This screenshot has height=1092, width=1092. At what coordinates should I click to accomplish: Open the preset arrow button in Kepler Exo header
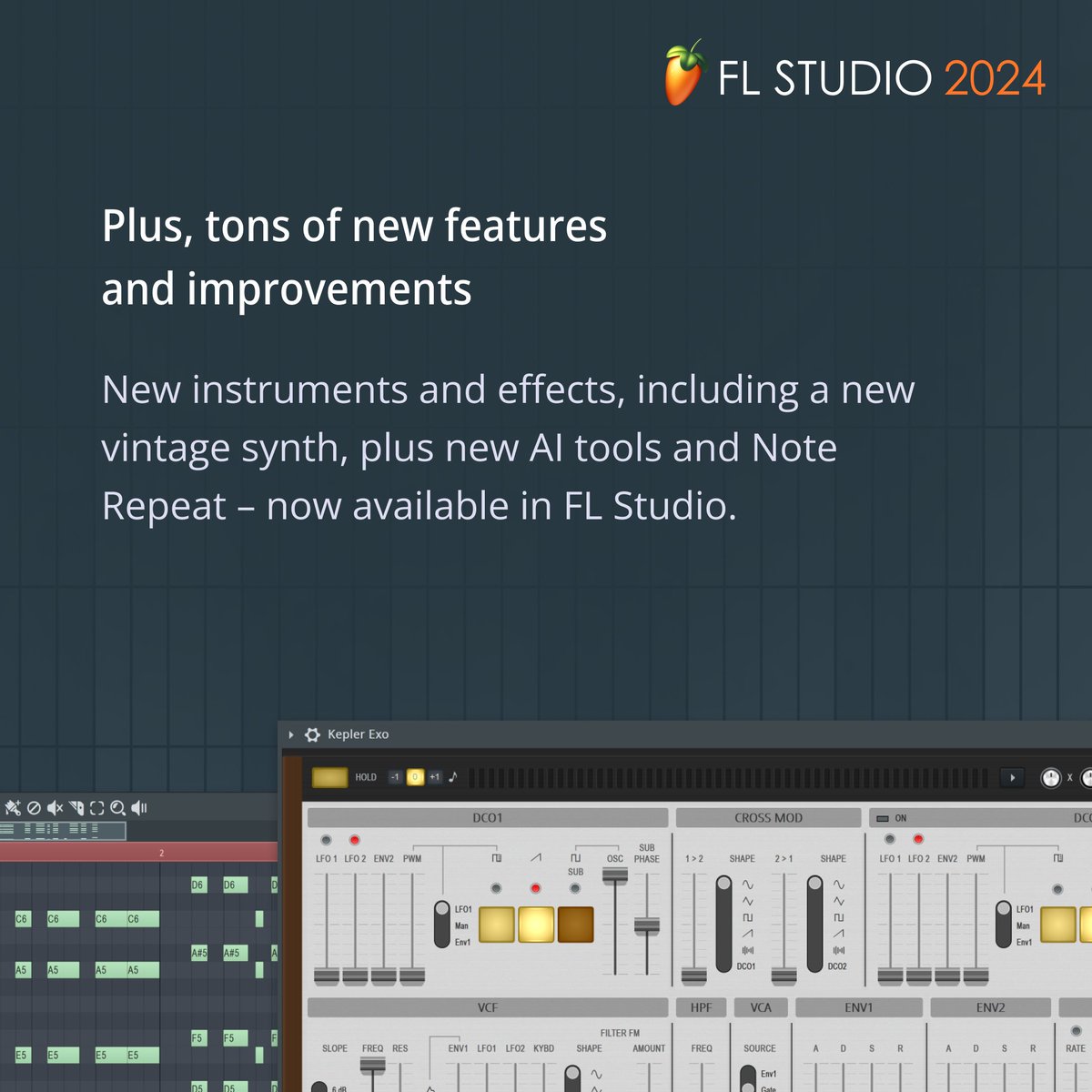tap(1012, 777)
